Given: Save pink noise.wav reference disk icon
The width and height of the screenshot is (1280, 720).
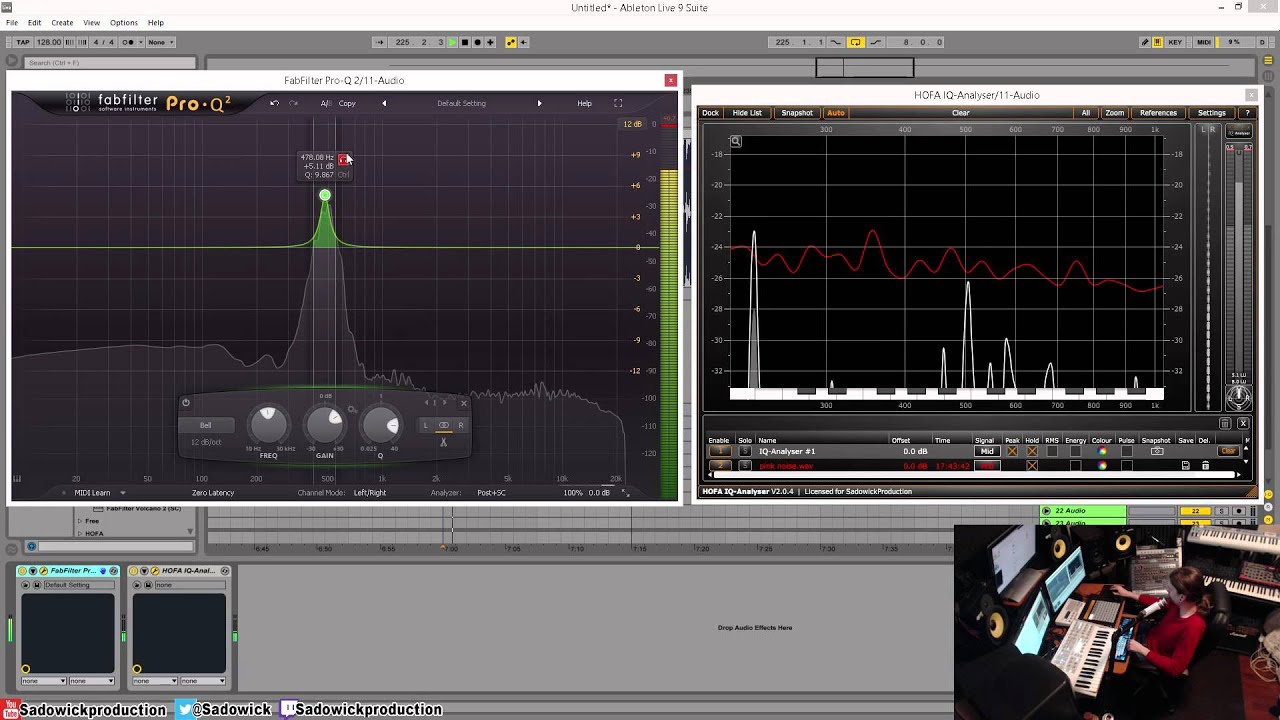Looking at the screenshot, I should click(x=1186, y=465).
